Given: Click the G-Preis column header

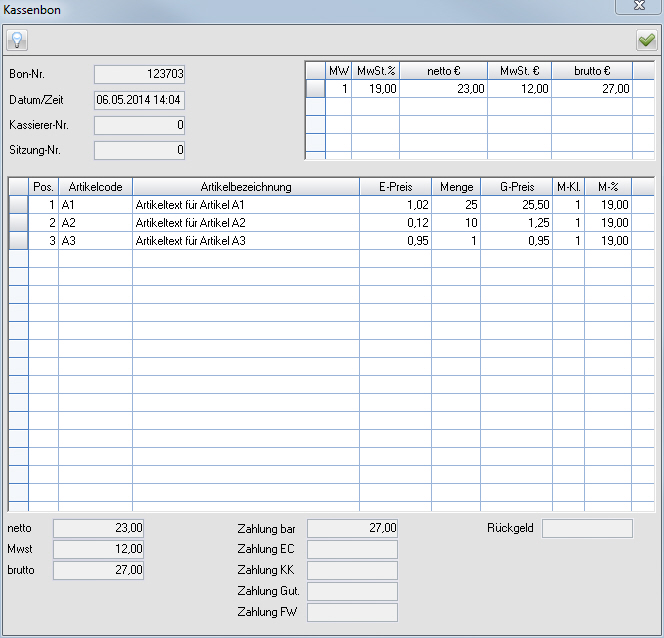Looking at the screenshot, I should tap(515, 187).
